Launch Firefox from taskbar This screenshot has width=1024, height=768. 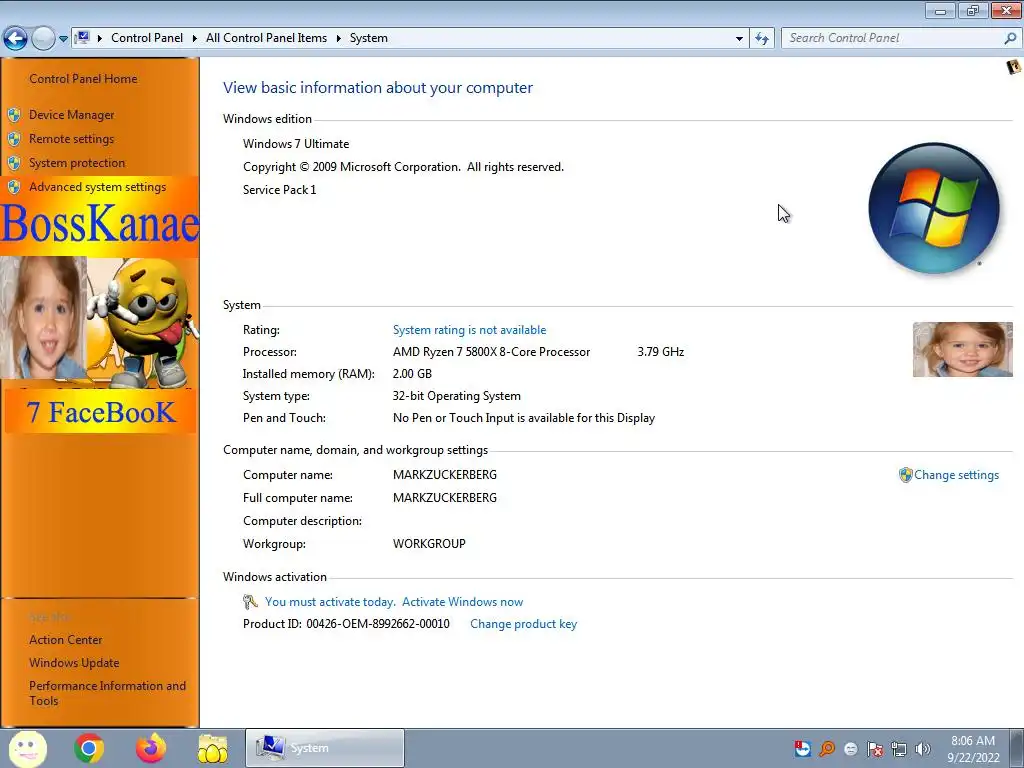point(151,748)
